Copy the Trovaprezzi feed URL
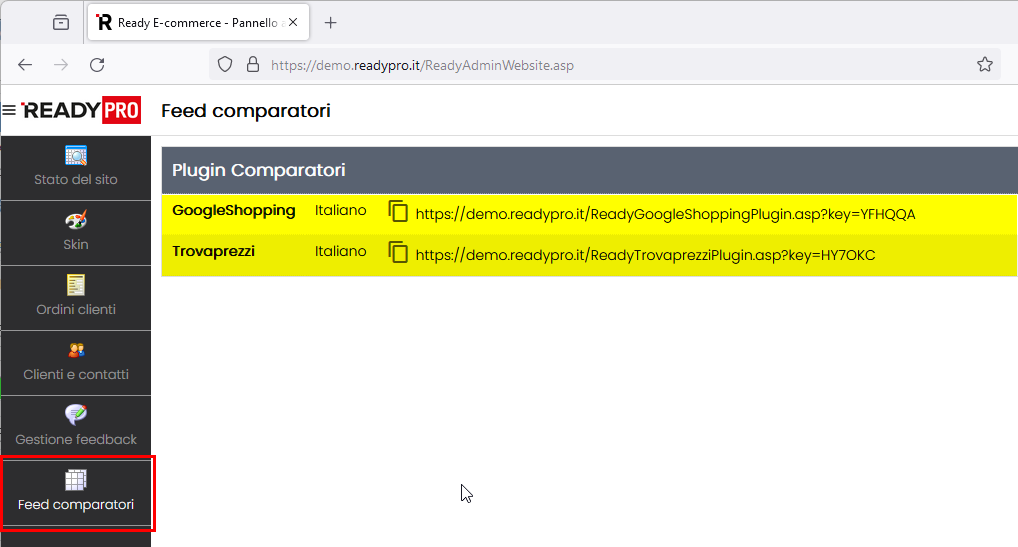 click(398, 252)
